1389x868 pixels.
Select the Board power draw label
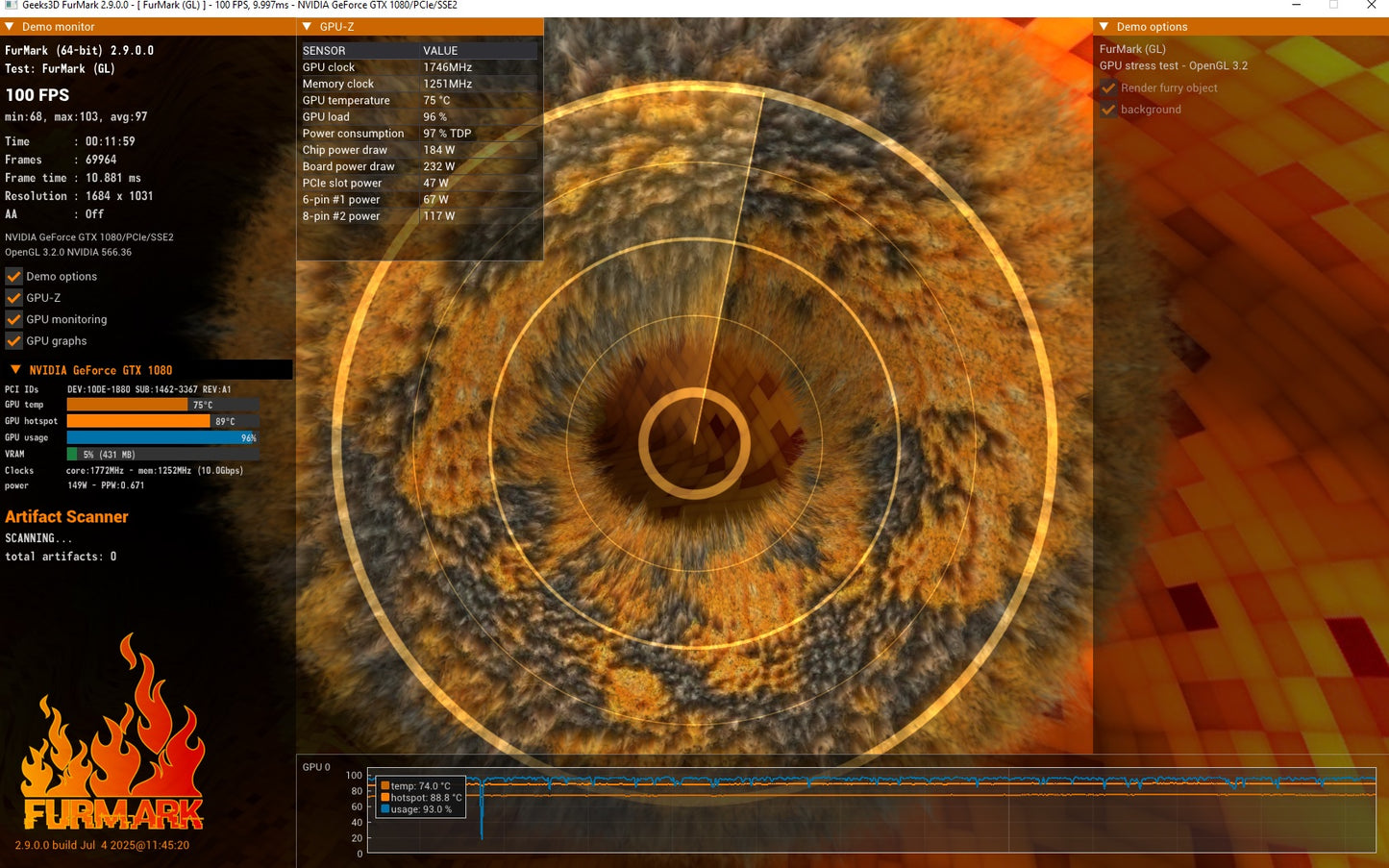tap(349, 166)
